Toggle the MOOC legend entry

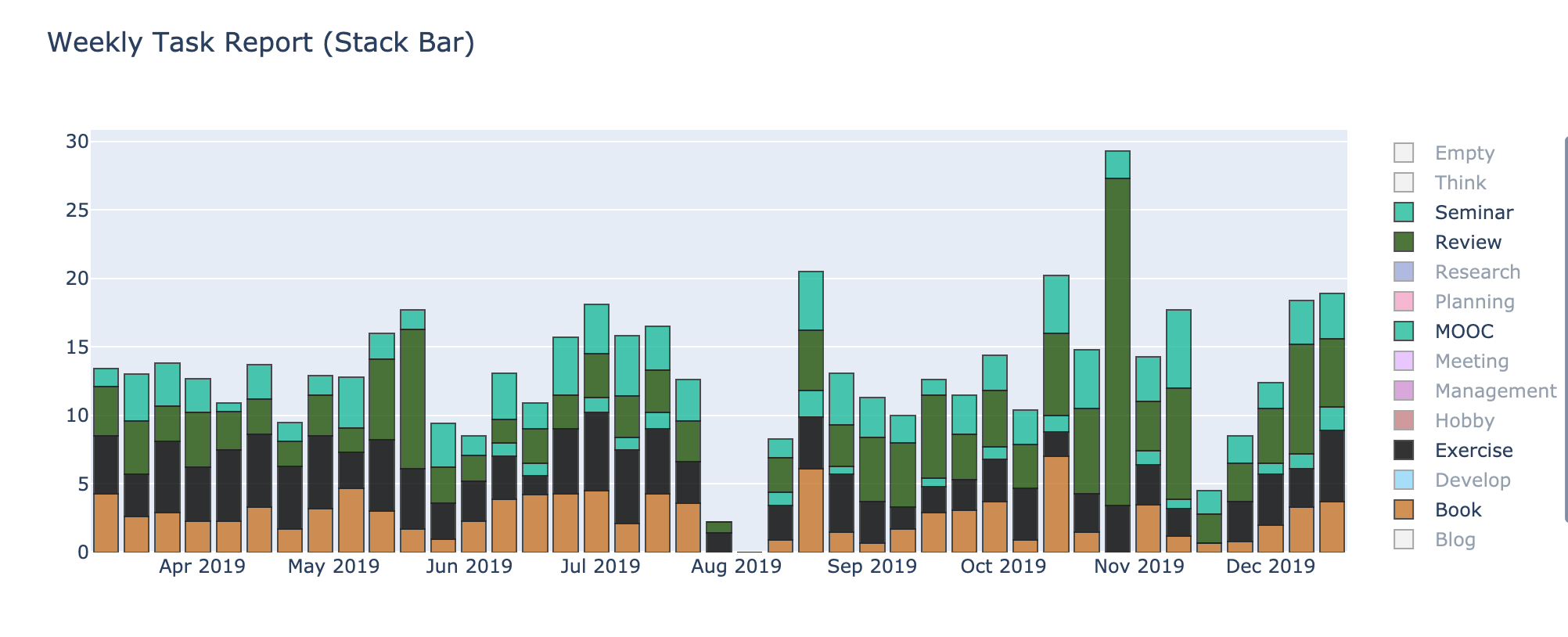coord(1463,331)
